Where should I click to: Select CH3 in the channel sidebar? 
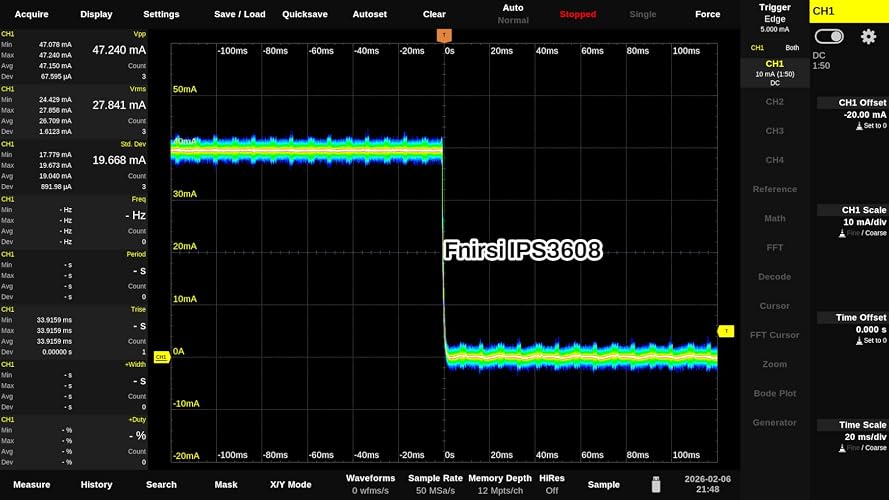tap(774, 131)
